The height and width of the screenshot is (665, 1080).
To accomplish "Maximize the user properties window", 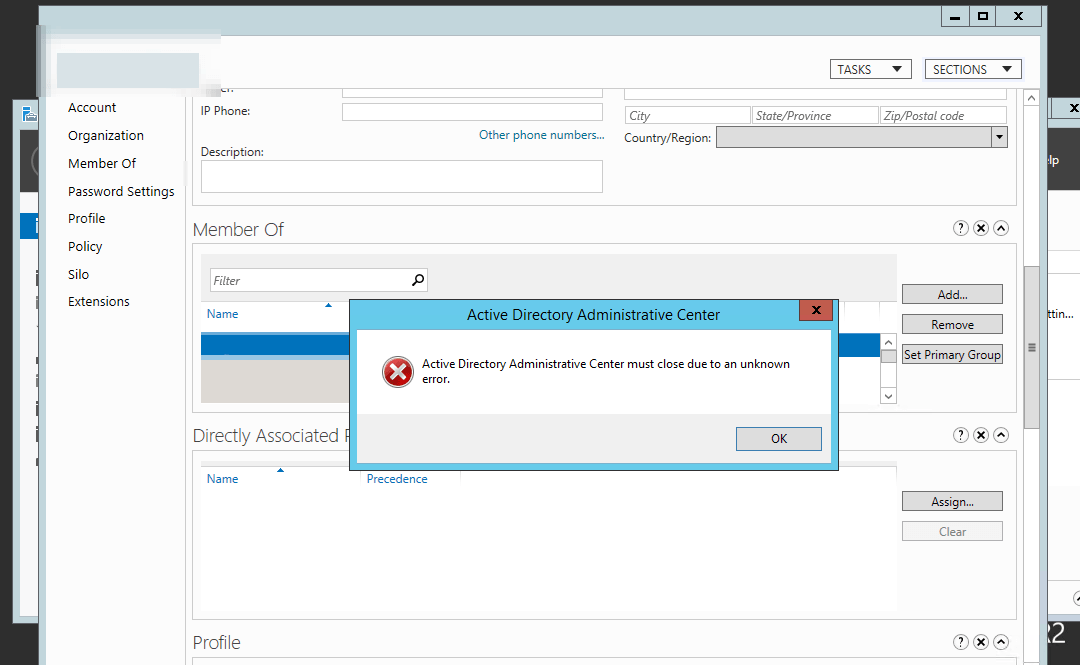I will [983, 17].
